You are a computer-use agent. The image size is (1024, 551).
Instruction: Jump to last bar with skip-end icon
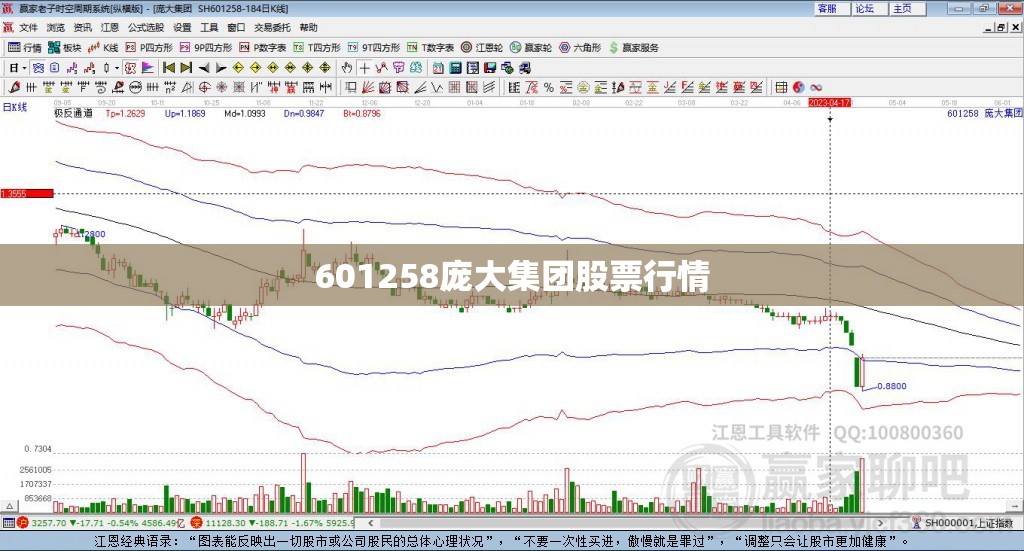[x=186, y=68]
